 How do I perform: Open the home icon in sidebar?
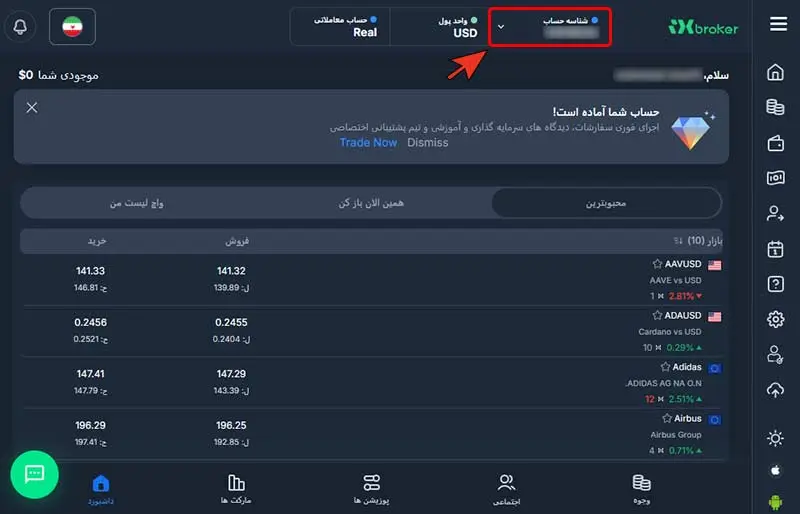775,72
